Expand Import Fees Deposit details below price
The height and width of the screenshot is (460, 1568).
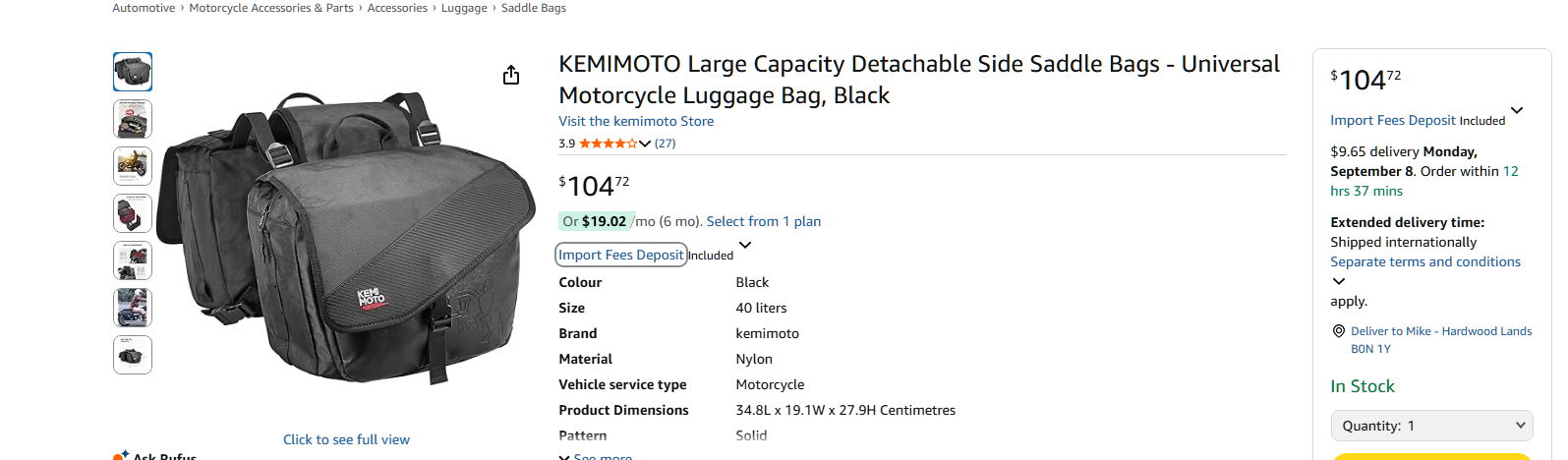[x=745, y=245]
